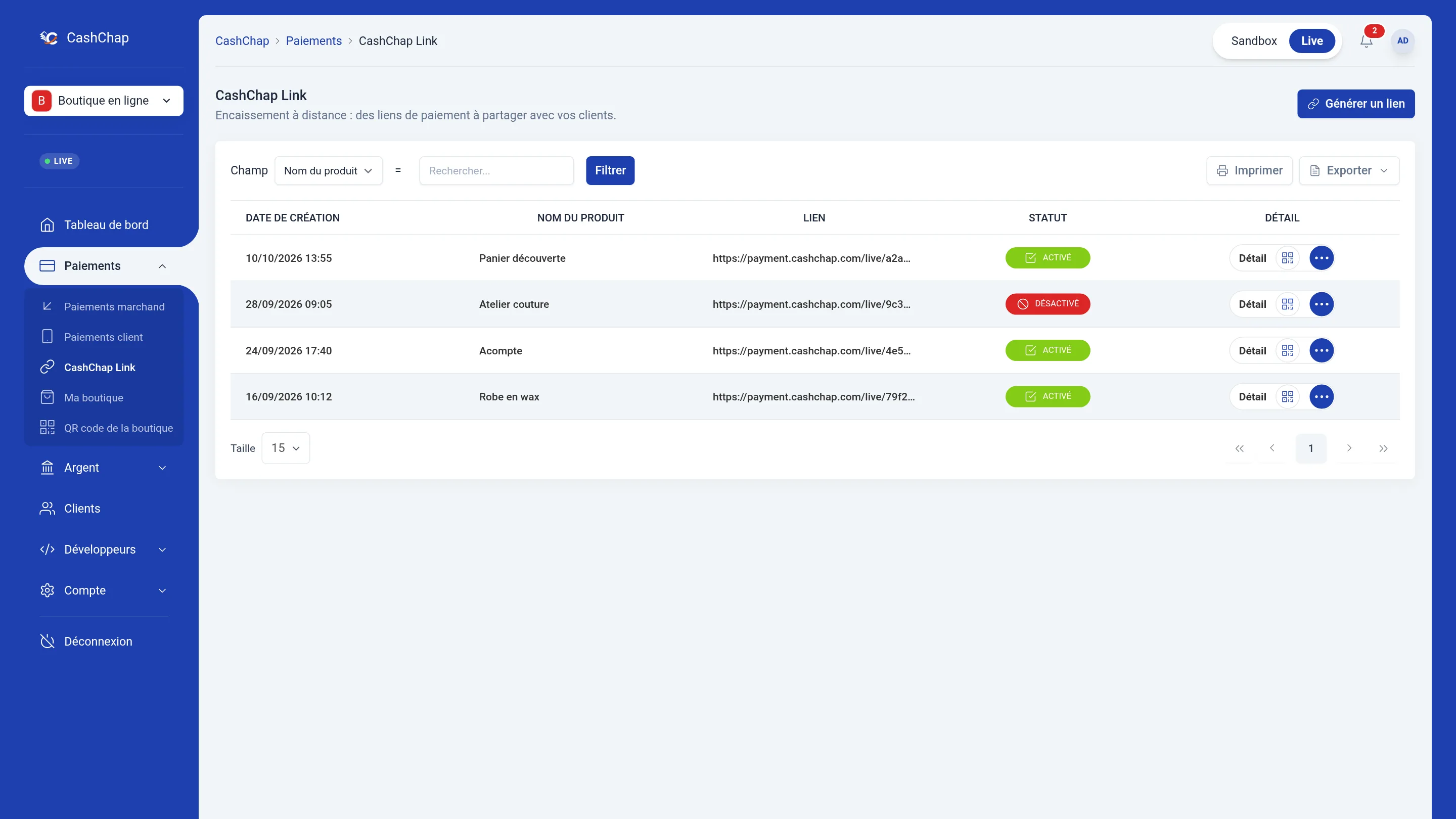
Task: Click the CashChap breadcrumb link
Action: tap(242, 40)
